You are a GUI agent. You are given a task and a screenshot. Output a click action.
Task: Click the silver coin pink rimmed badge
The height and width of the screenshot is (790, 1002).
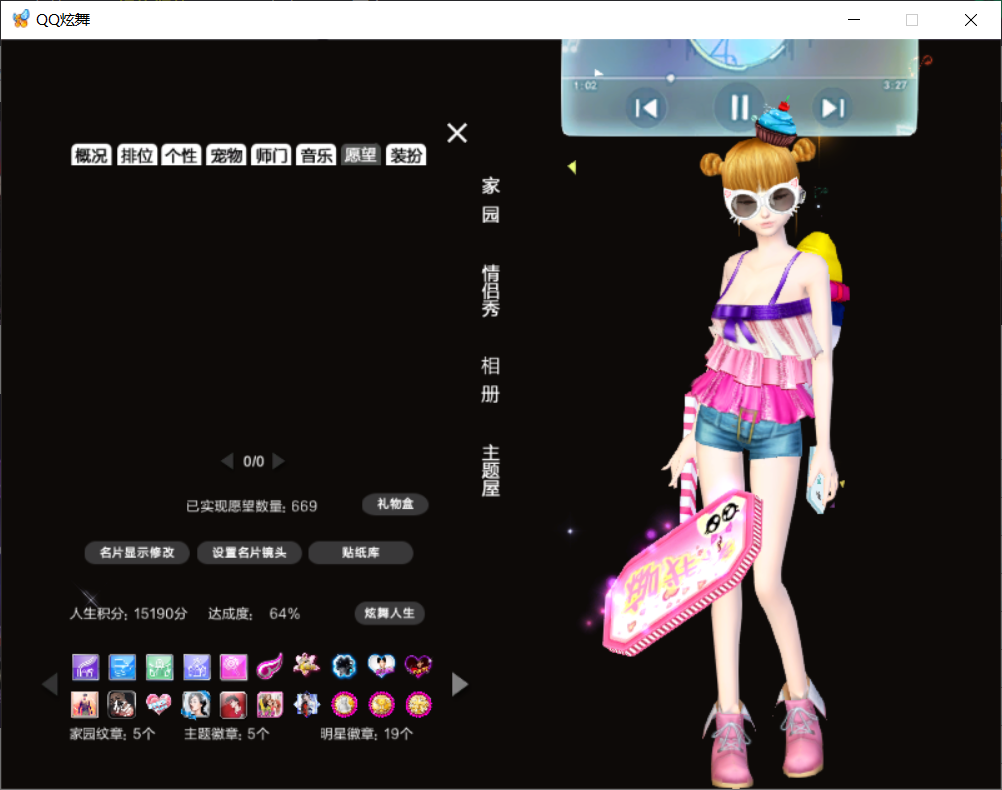pos(344,705)
